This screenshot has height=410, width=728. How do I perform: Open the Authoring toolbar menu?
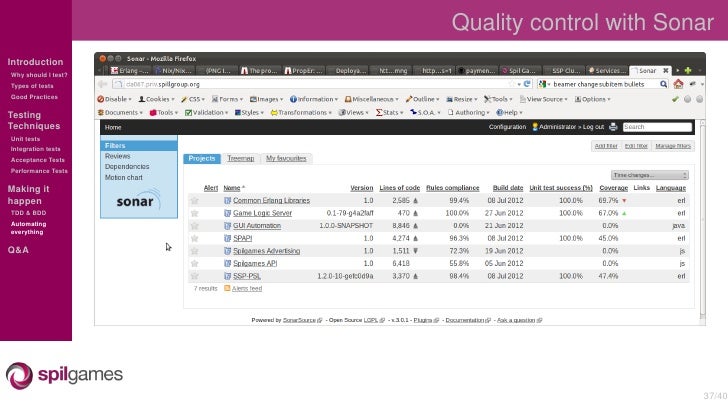coord(468,113)
